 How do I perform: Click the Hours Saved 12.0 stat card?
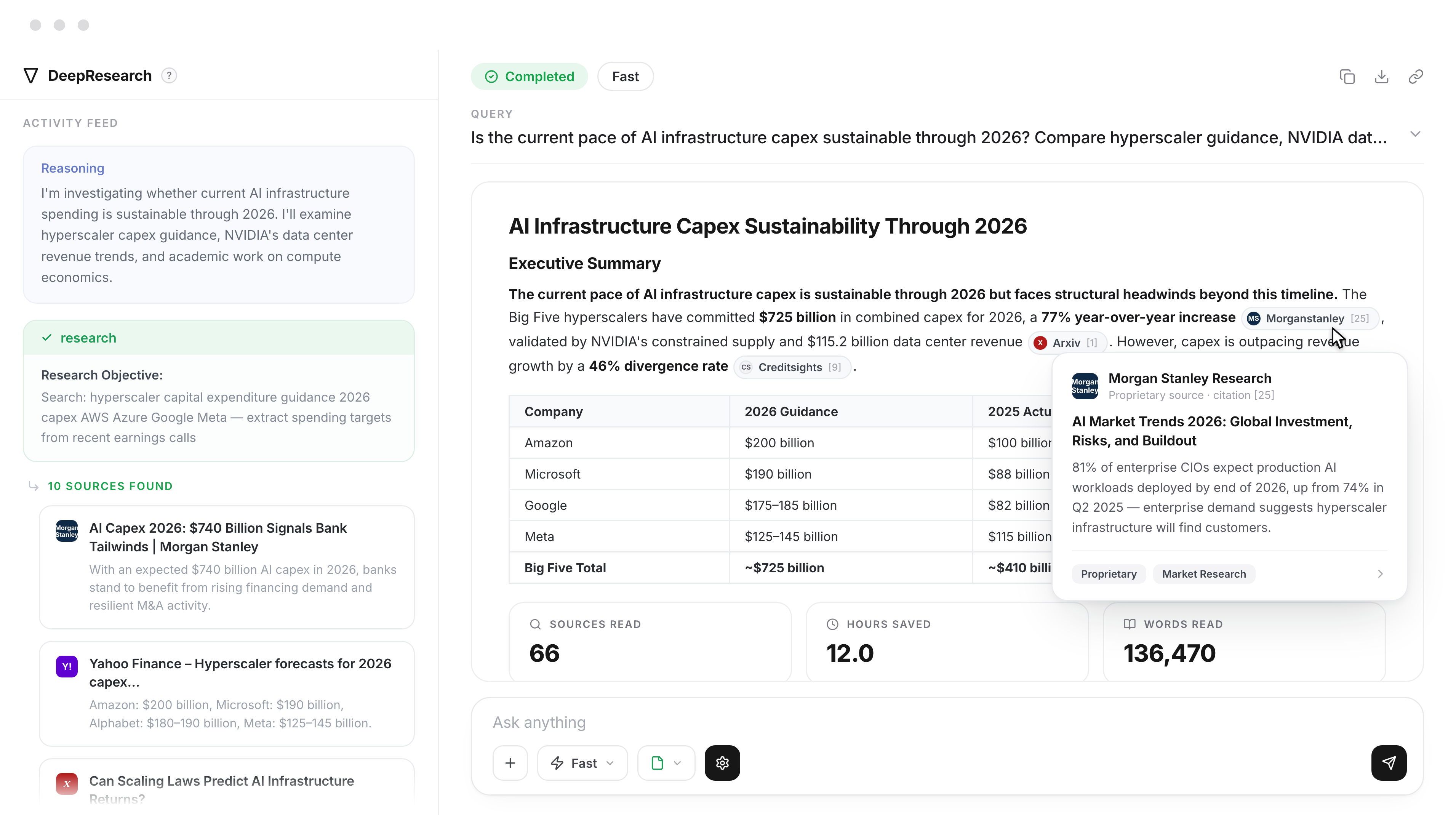pyautogui.click(x=947, y=642)
